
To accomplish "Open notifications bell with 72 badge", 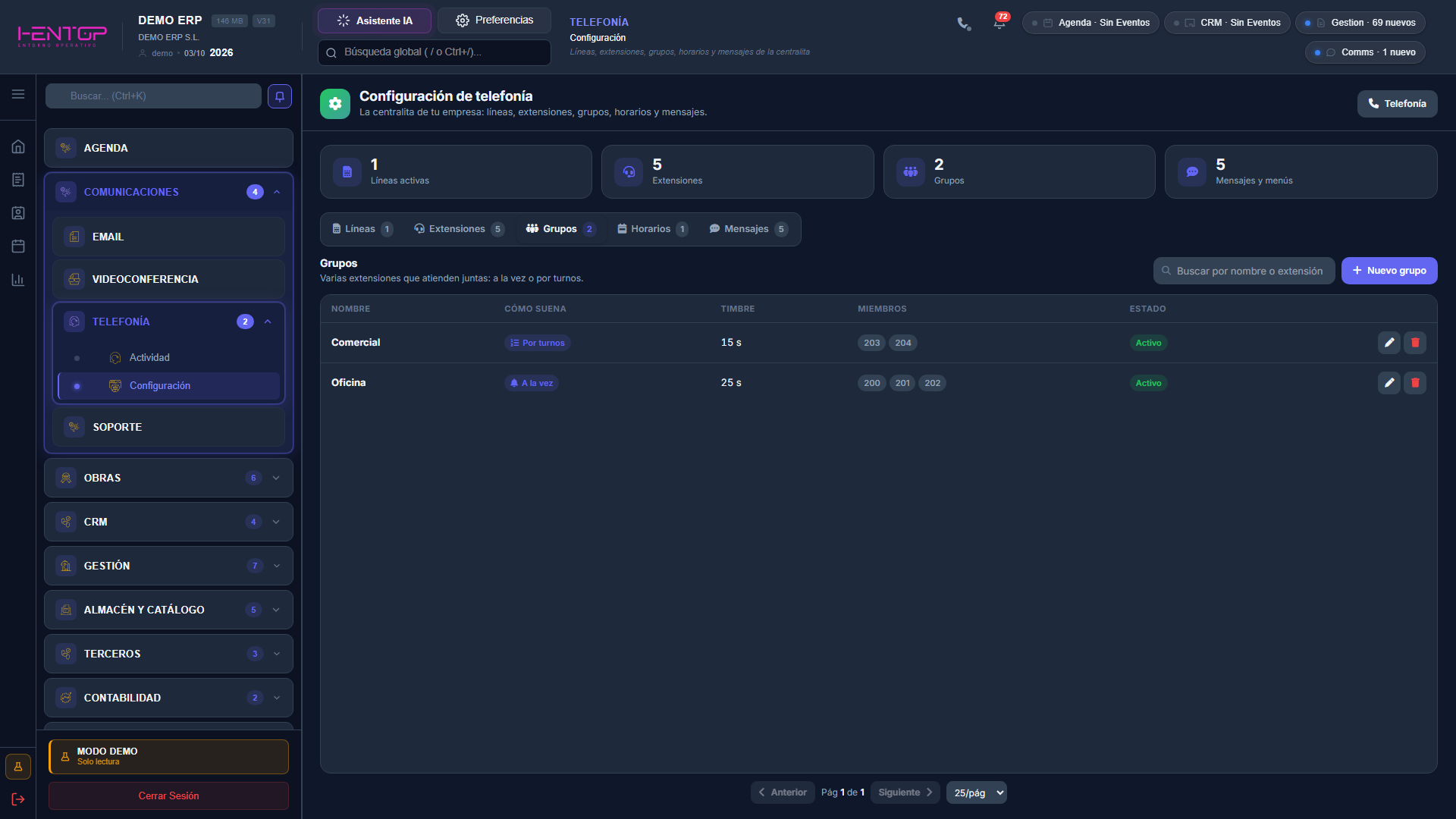I will [999, 23].
